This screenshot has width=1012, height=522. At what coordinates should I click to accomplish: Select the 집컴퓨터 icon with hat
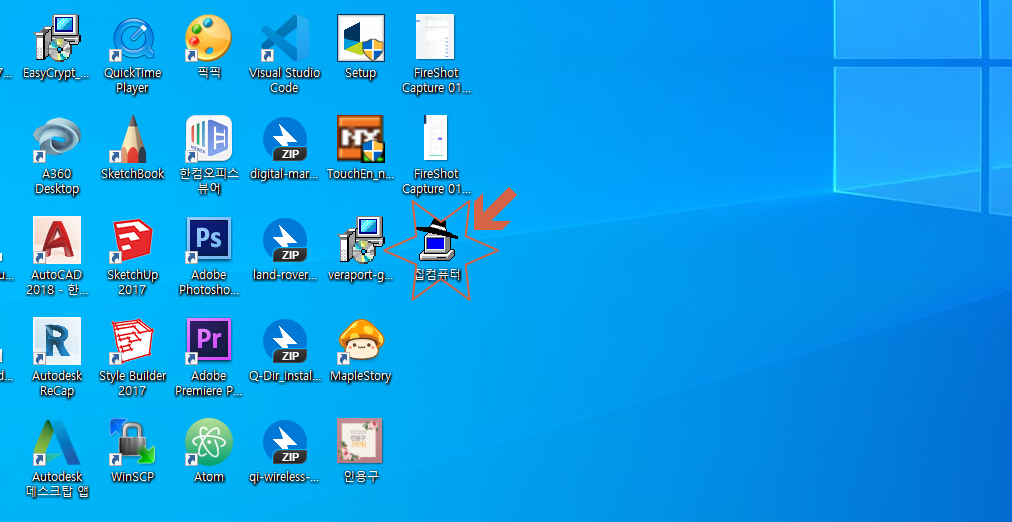coord(437,240)
